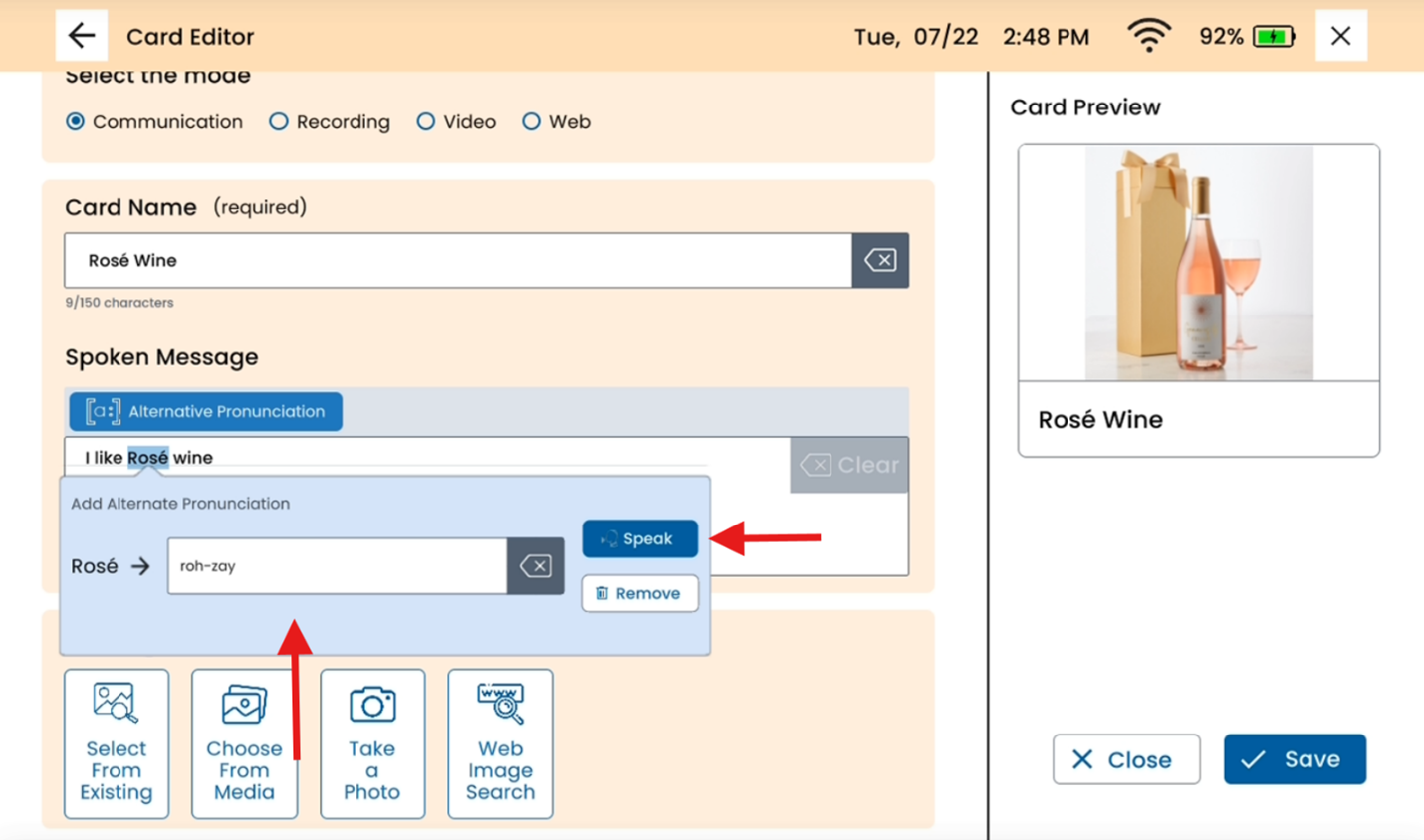Remove the alternate pronunciation
This screenshot has width=1424, height=840.
point(639,593)
